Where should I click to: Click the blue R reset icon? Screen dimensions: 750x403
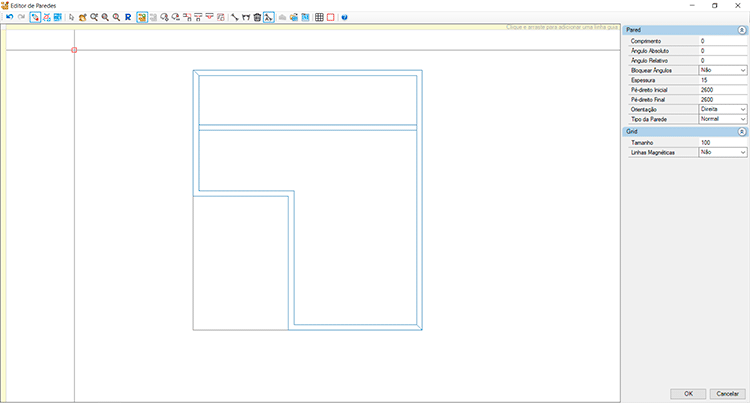click(128, 17)
